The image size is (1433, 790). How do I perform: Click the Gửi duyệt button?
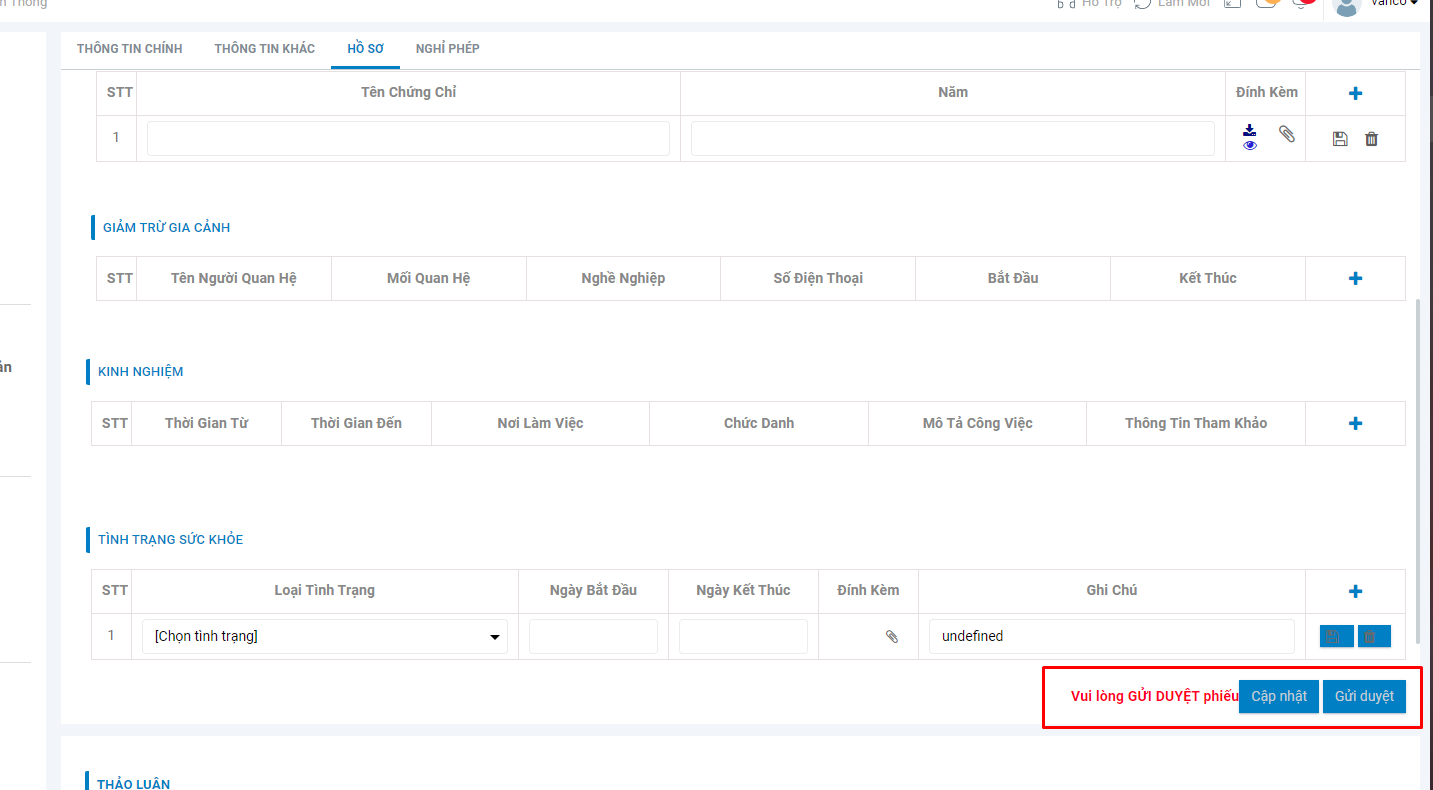(x=1364, y=696)
